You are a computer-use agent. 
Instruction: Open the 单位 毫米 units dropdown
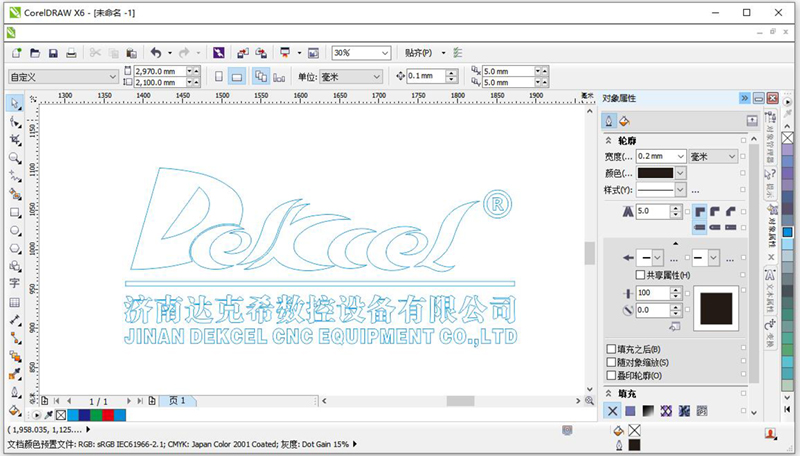click(x=377, y=77)
